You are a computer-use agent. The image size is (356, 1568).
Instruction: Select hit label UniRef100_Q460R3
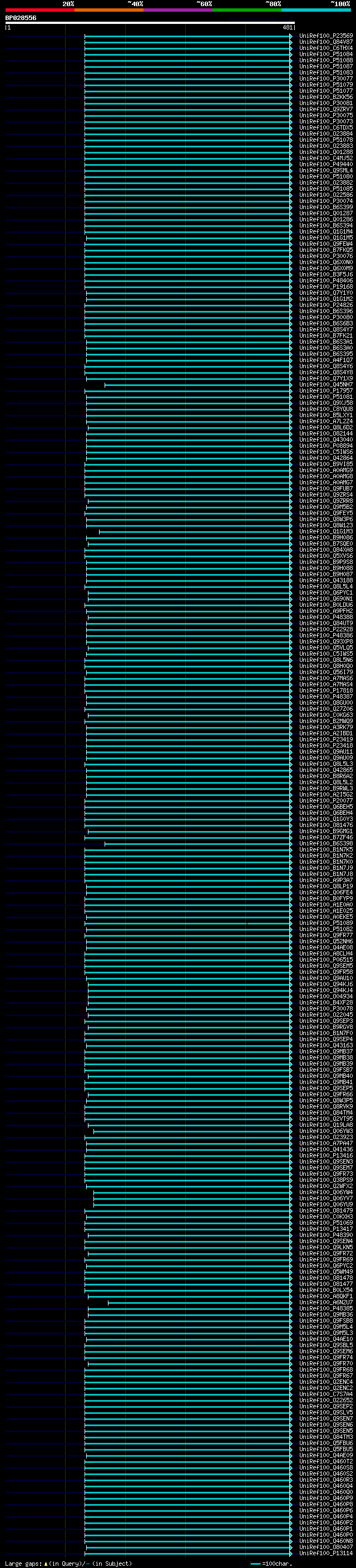point(326,1480)
